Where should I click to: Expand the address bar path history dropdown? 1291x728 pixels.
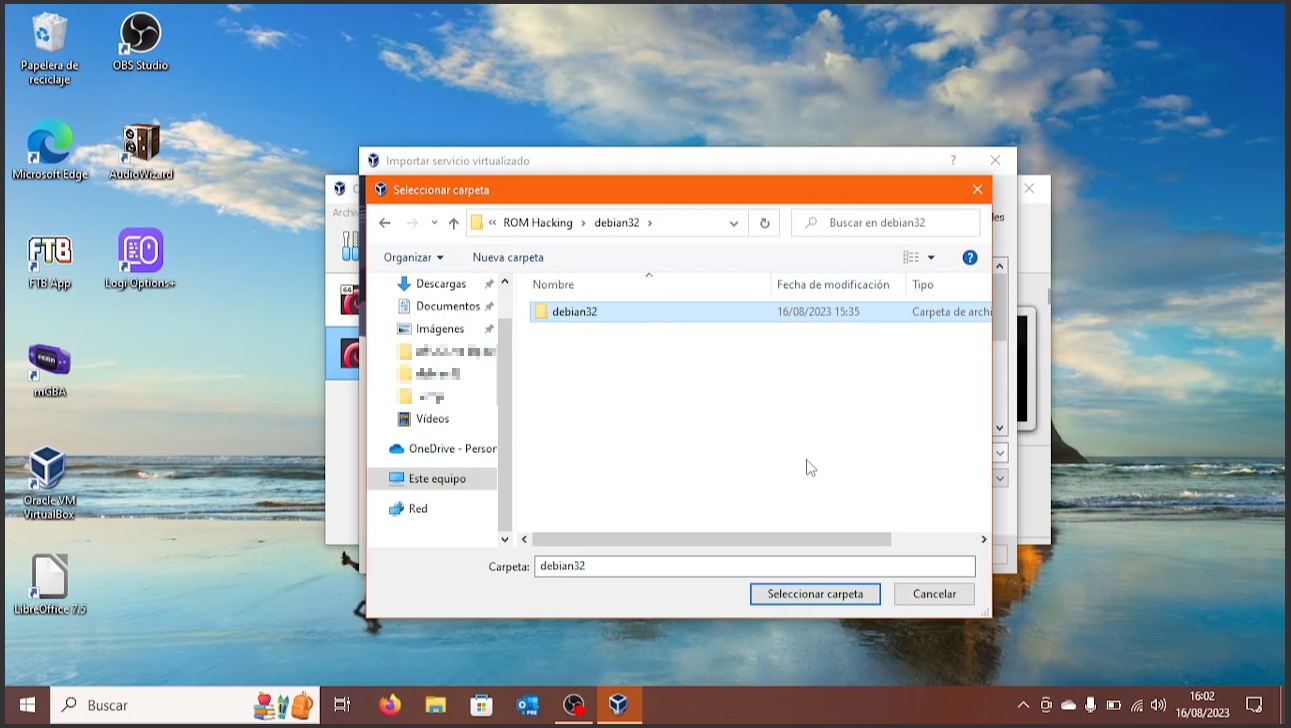click(734, 223)
